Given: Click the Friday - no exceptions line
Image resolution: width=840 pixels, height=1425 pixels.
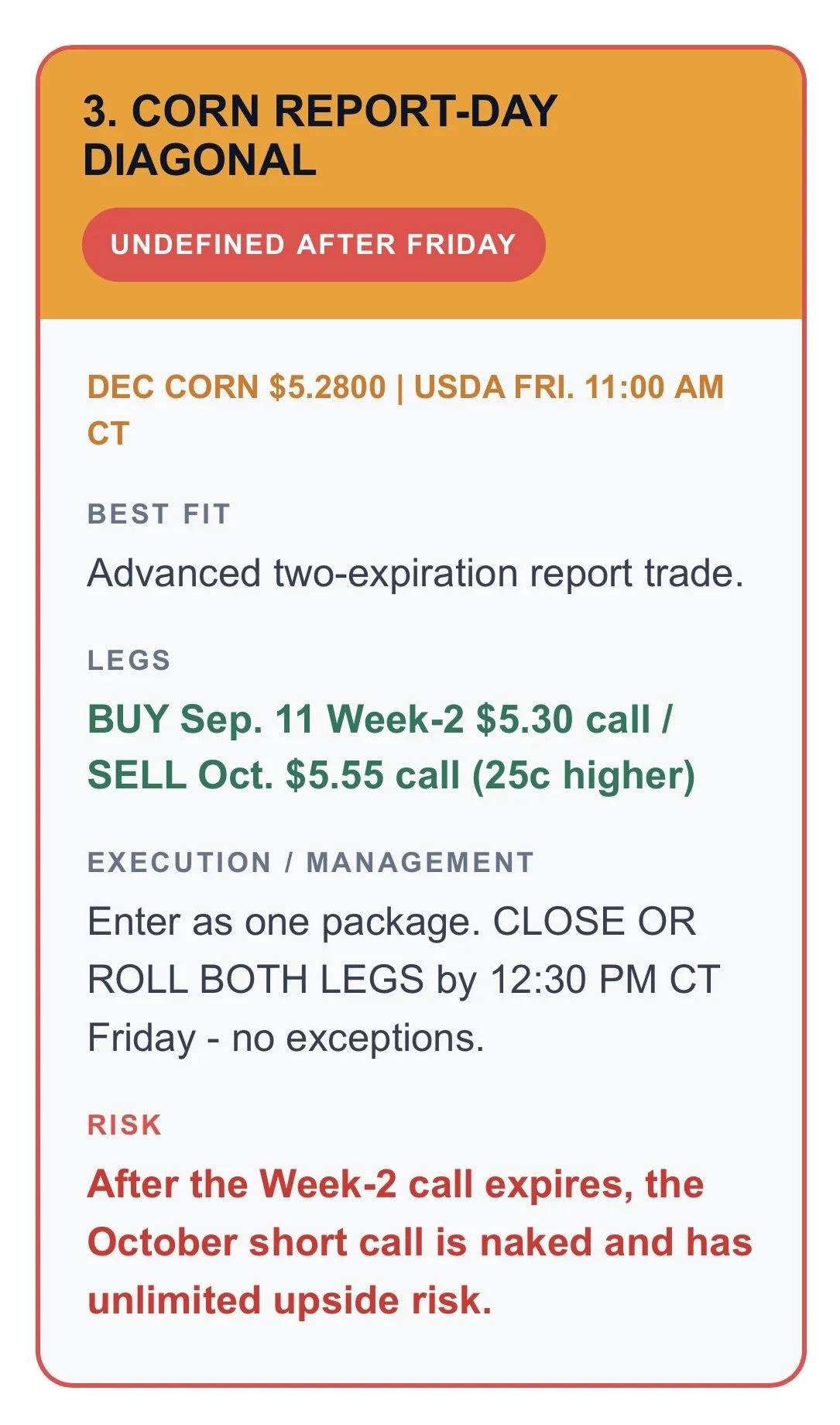Looking at the screenshot, I should pos(286,1039).
